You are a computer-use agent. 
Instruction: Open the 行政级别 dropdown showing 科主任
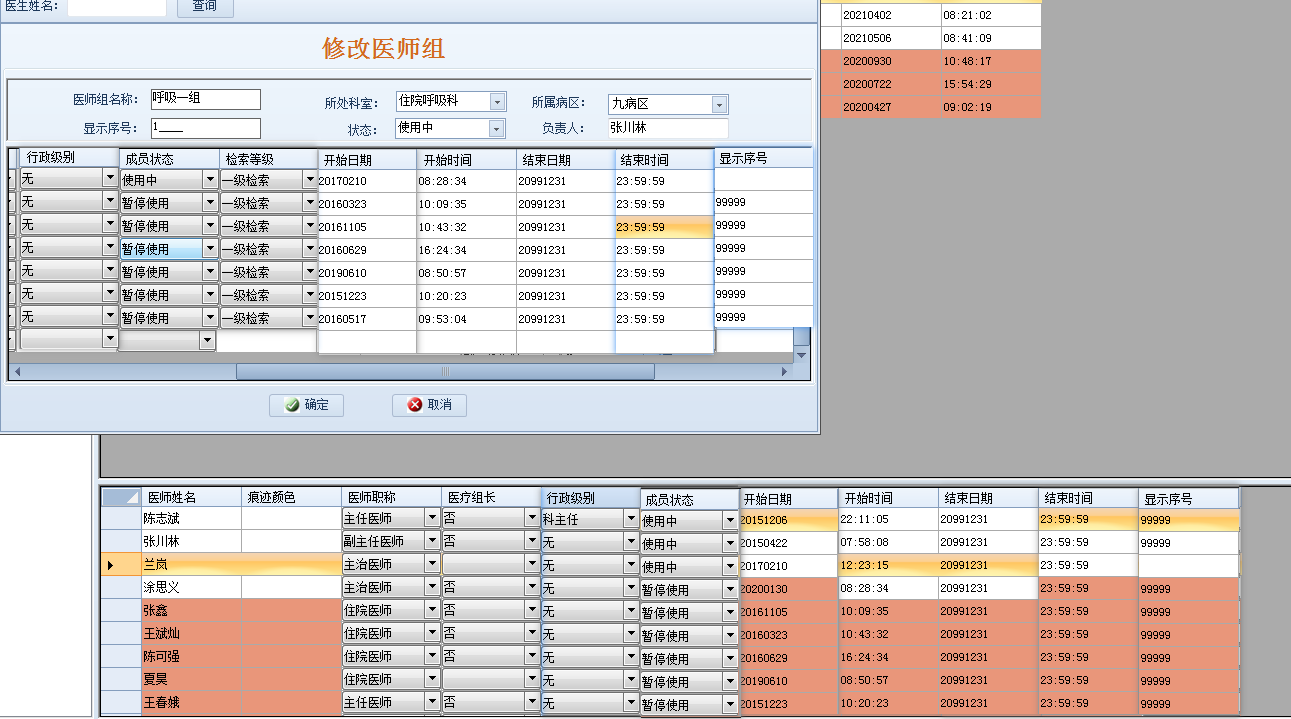(631, 519)
